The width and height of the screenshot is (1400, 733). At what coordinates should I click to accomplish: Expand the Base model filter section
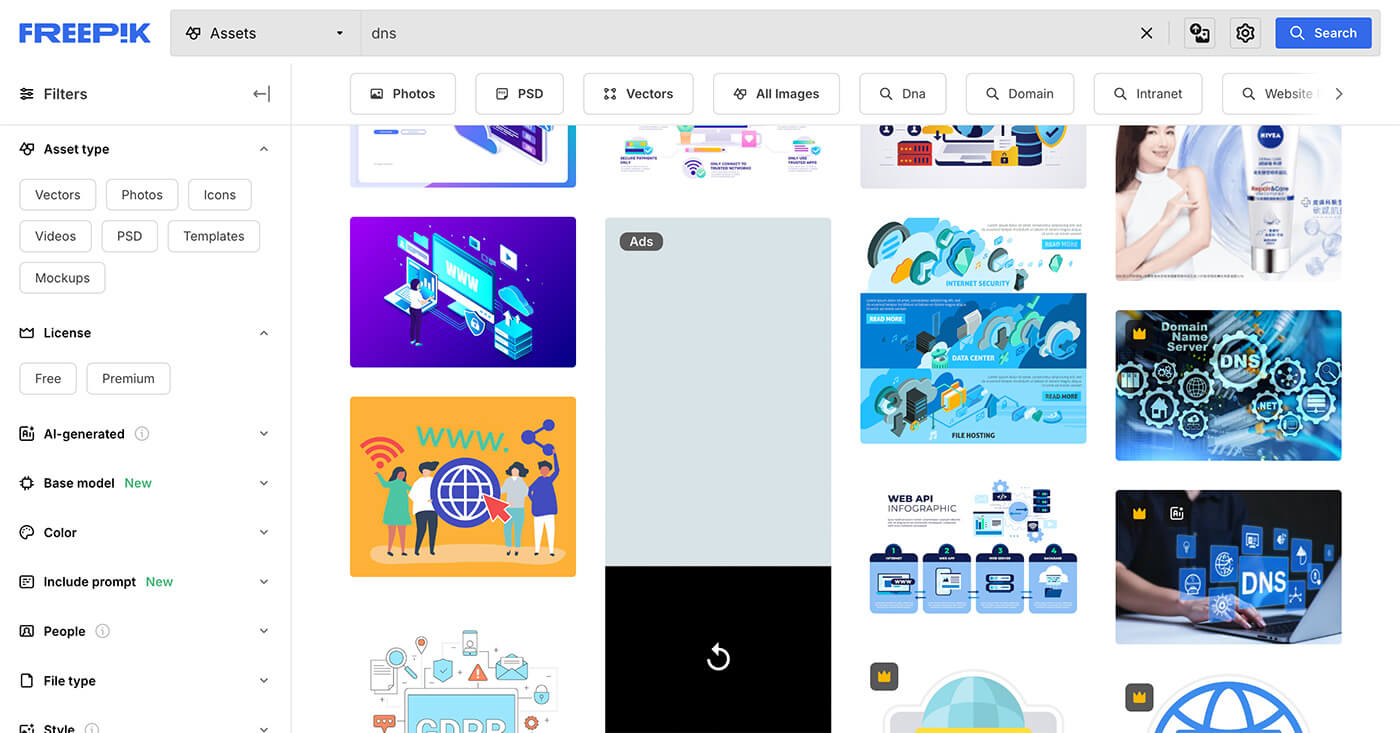(264, 483)
